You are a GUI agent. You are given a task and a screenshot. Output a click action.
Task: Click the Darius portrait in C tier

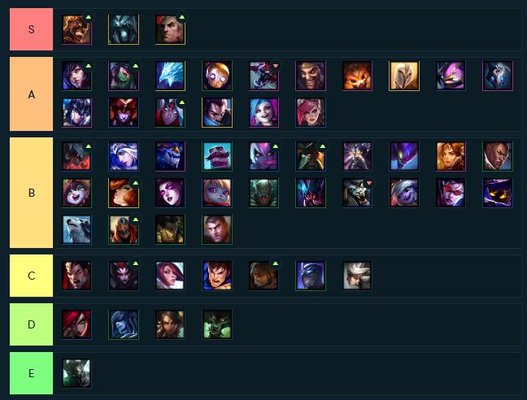click(x=77, y=276)
